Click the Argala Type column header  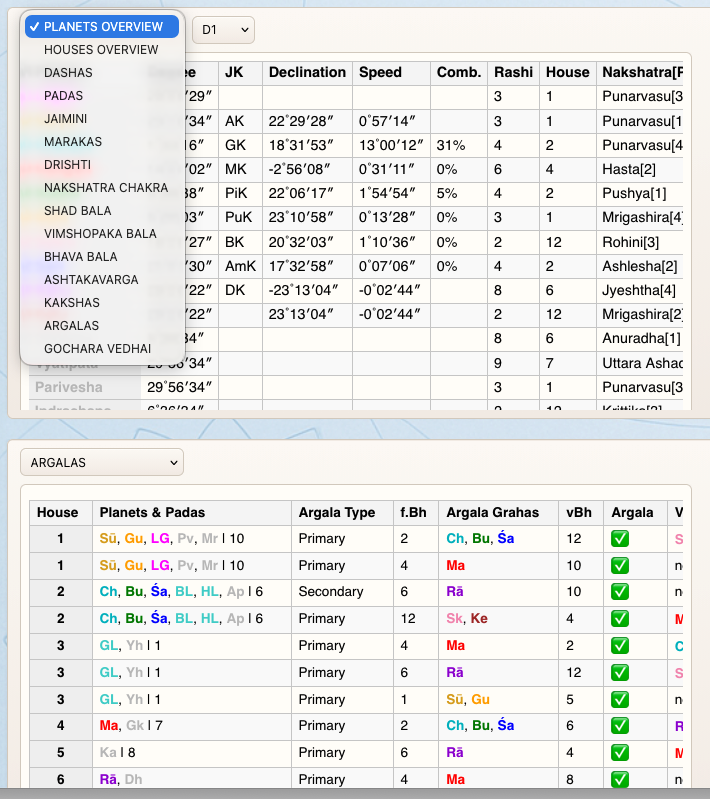coord(336,513)
